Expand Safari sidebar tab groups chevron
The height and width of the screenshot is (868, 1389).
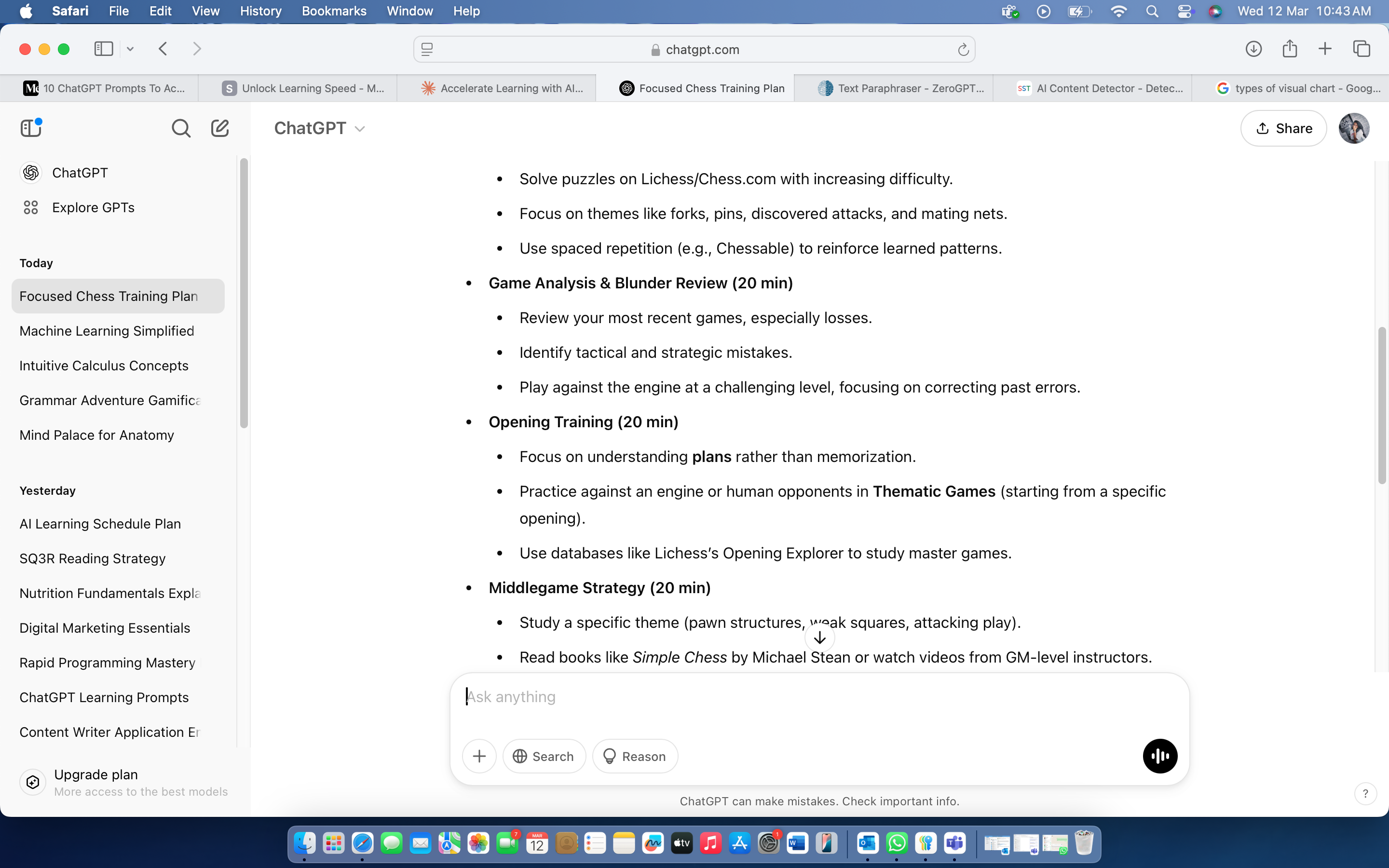coord(130,49)
